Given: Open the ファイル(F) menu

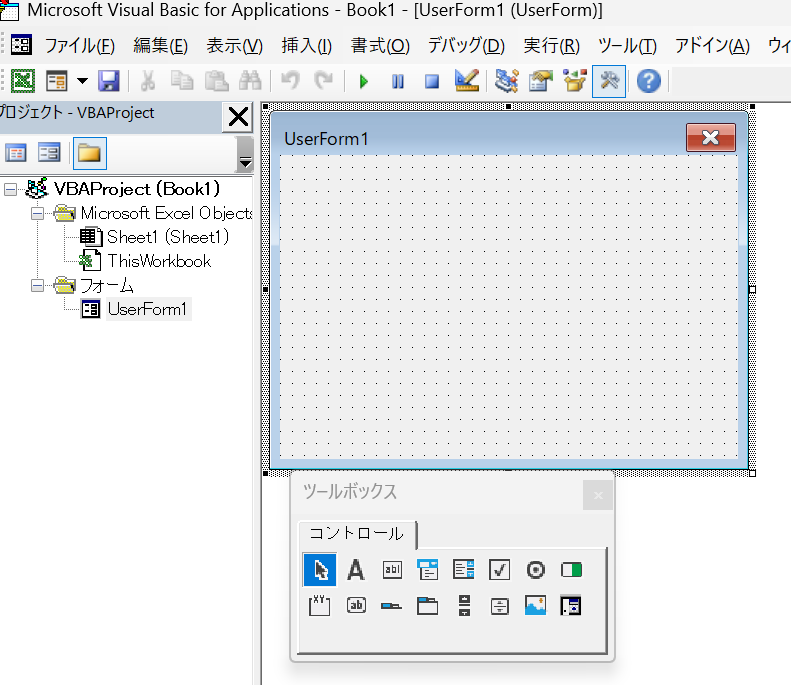Looking at the screenshot, I should tap(80, 46).
